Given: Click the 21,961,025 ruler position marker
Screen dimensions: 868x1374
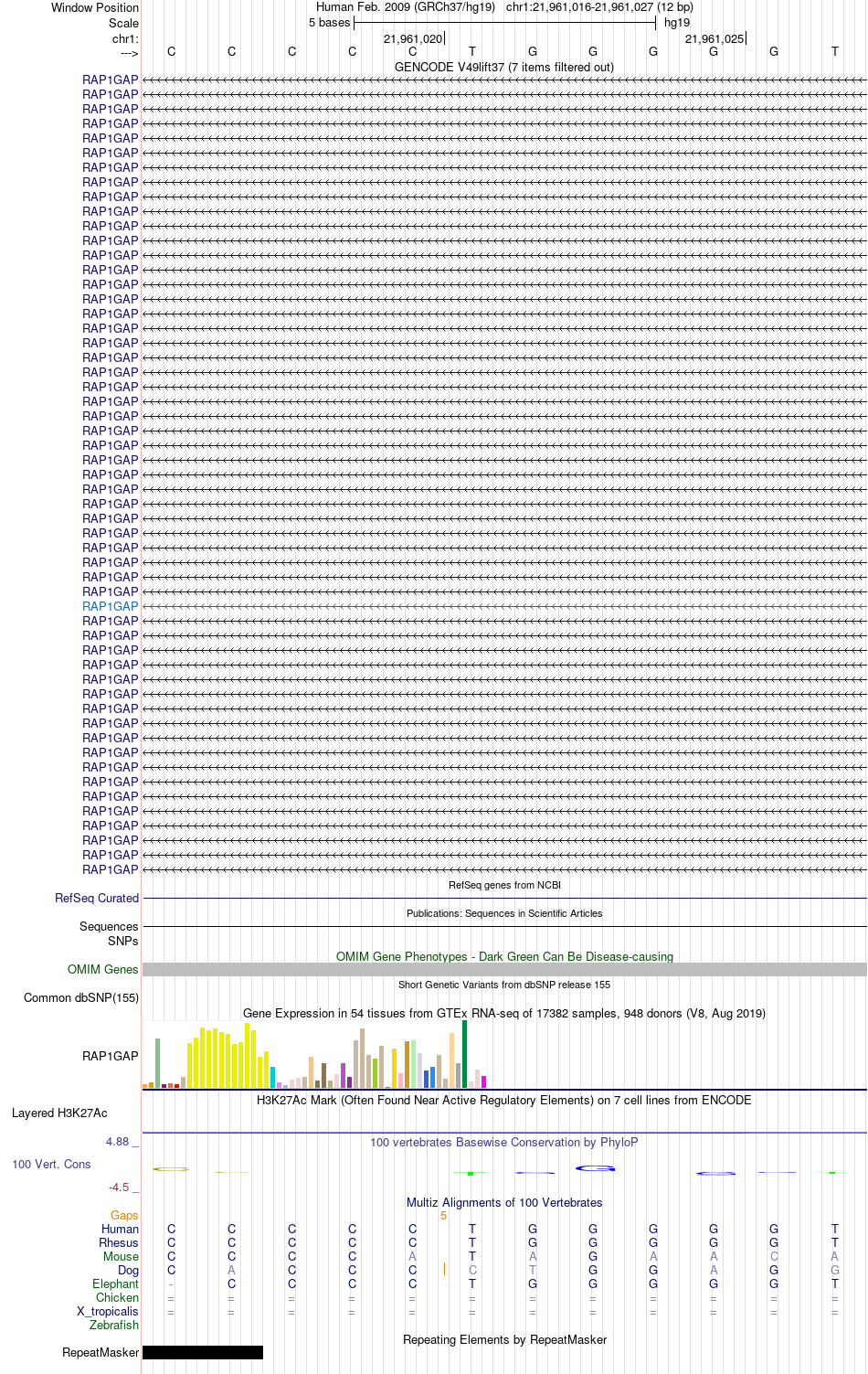Looking at the screenshot, I should pyautogui.click(x=715, y=38).
